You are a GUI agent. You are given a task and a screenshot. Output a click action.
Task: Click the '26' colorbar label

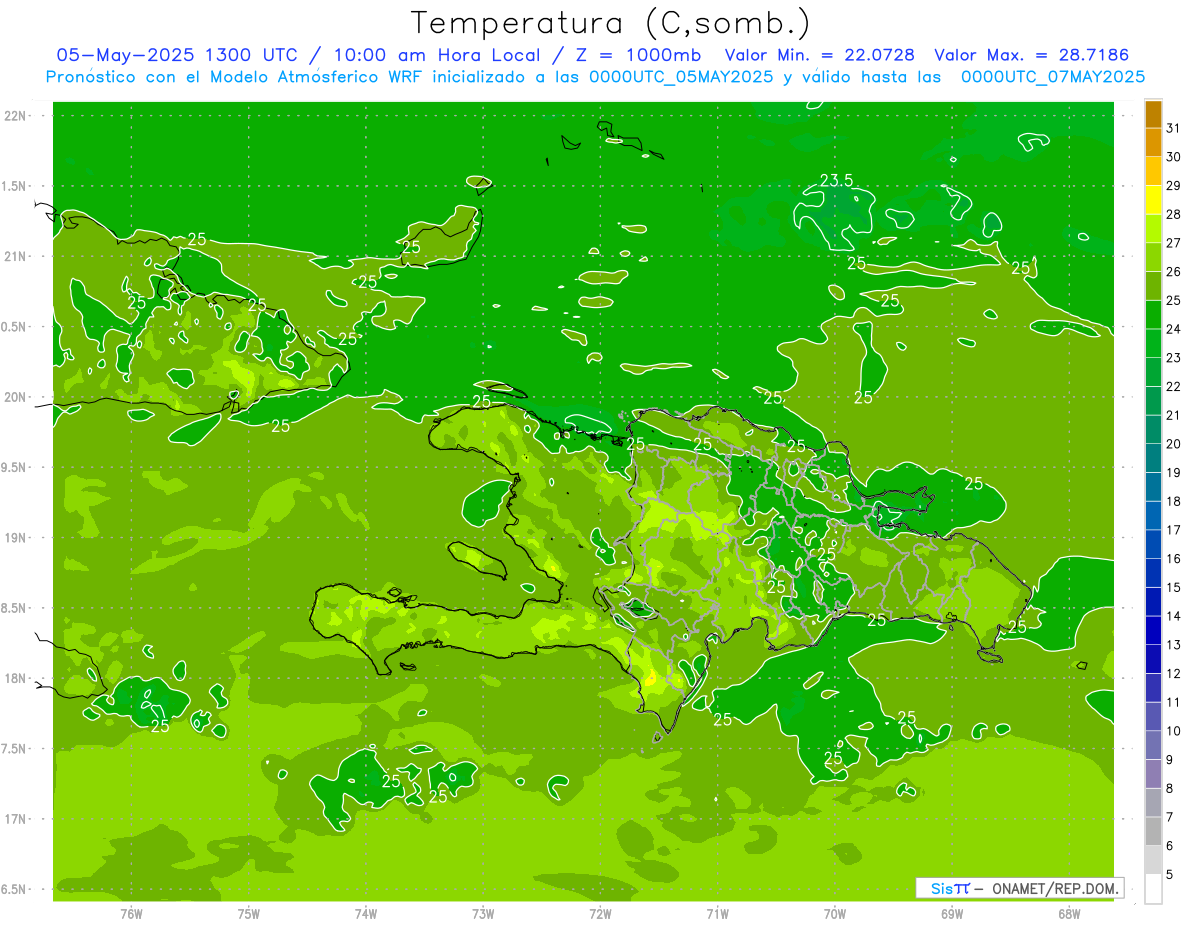1174,272
